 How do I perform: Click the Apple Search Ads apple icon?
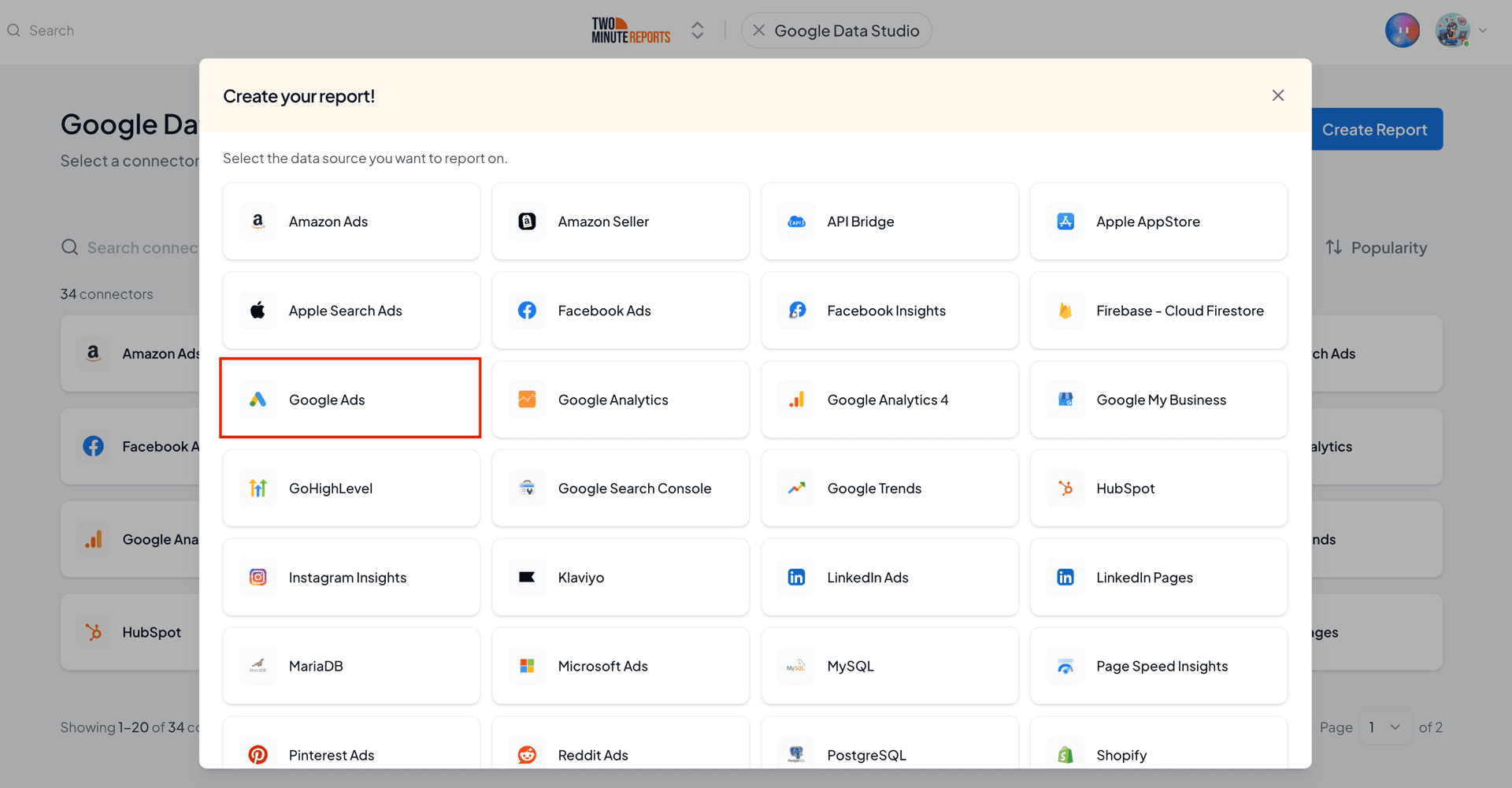[258, 310]
